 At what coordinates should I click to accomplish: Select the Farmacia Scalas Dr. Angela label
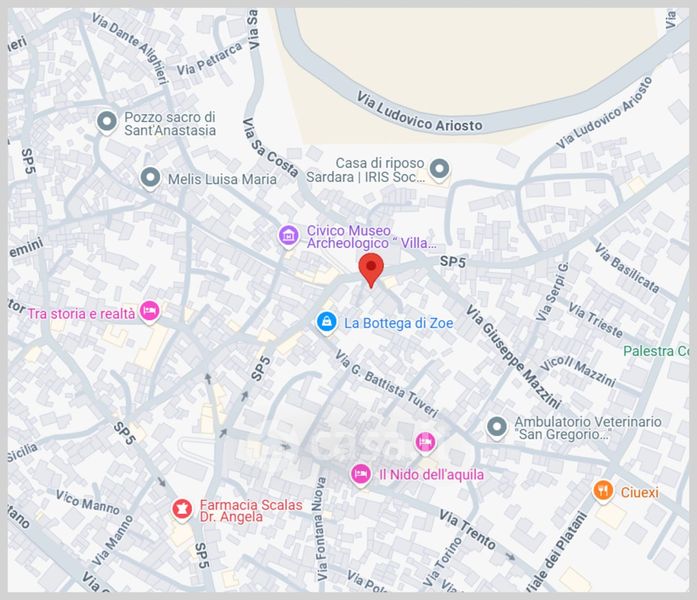tap(251, 511)
